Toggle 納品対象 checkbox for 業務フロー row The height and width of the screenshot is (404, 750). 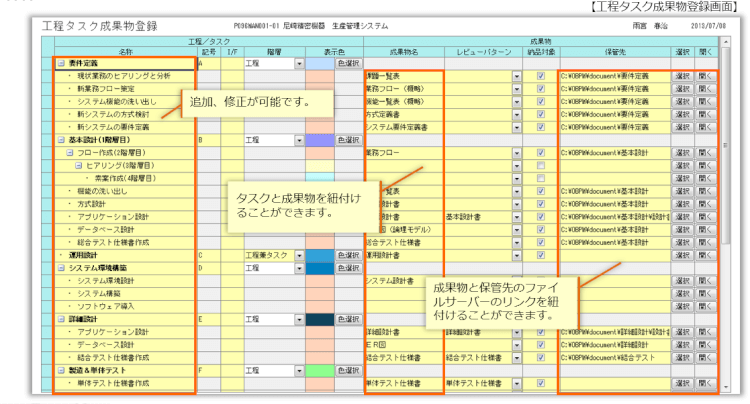(540, 153)
